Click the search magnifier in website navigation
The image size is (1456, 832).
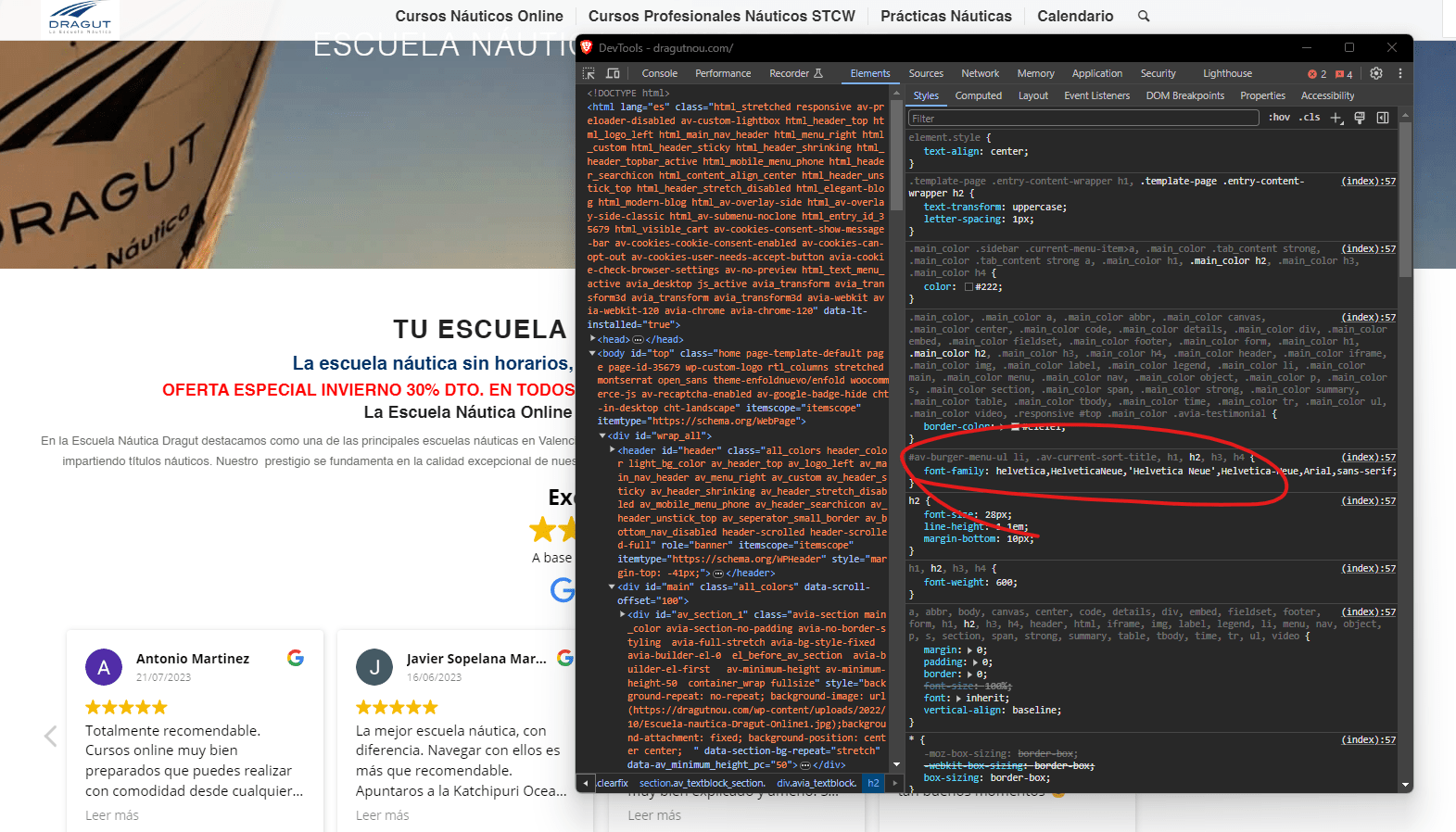click(x=1144, y=16)
